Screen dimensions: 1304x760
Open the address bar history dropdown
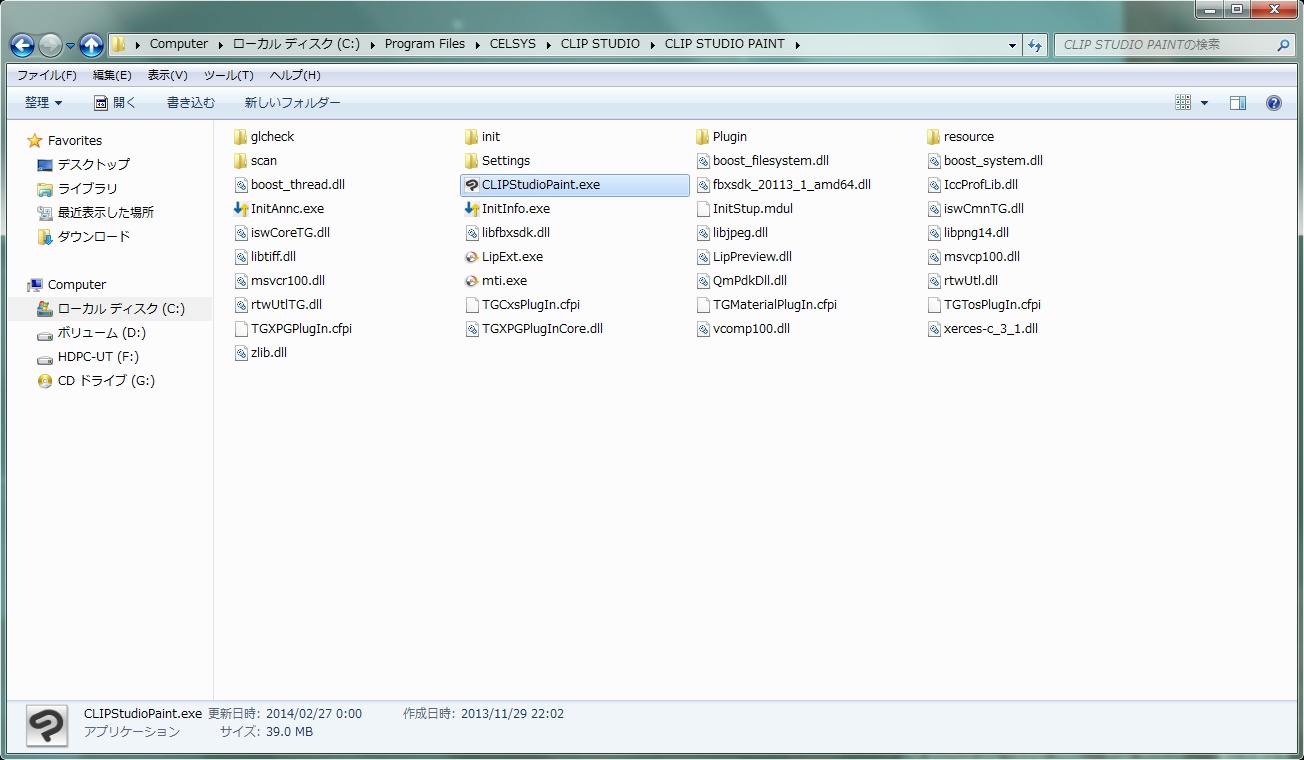pyautogui.click(x=1013, y=45)
